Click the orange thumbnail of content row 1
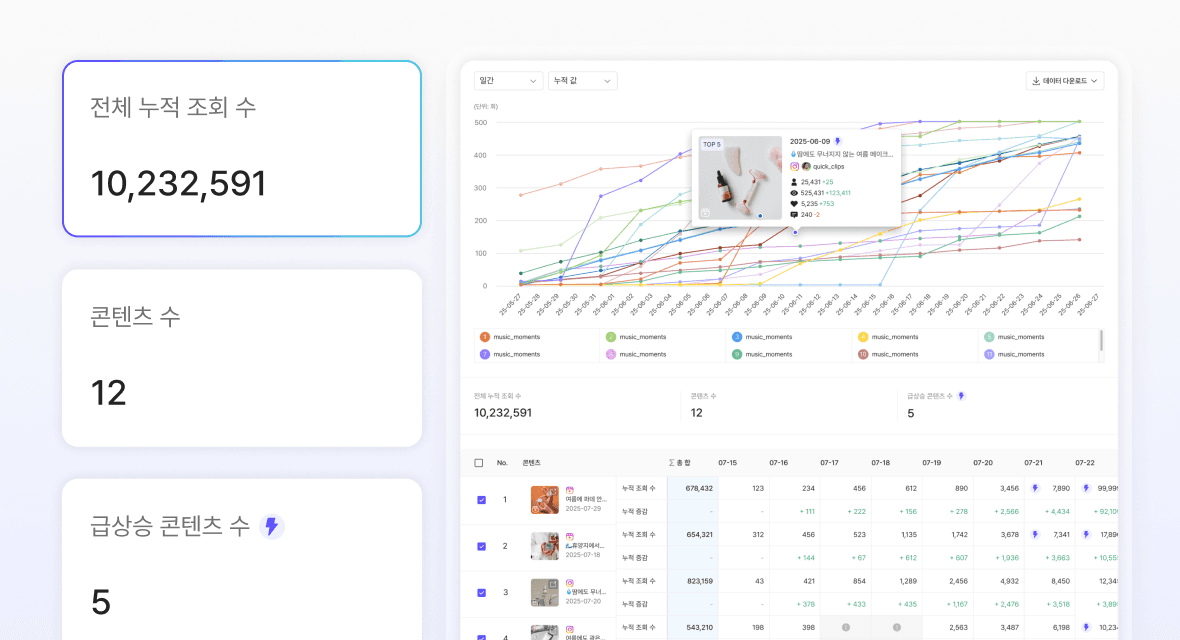This screenshot has height=640, width=1180. [x=544, y=500]
